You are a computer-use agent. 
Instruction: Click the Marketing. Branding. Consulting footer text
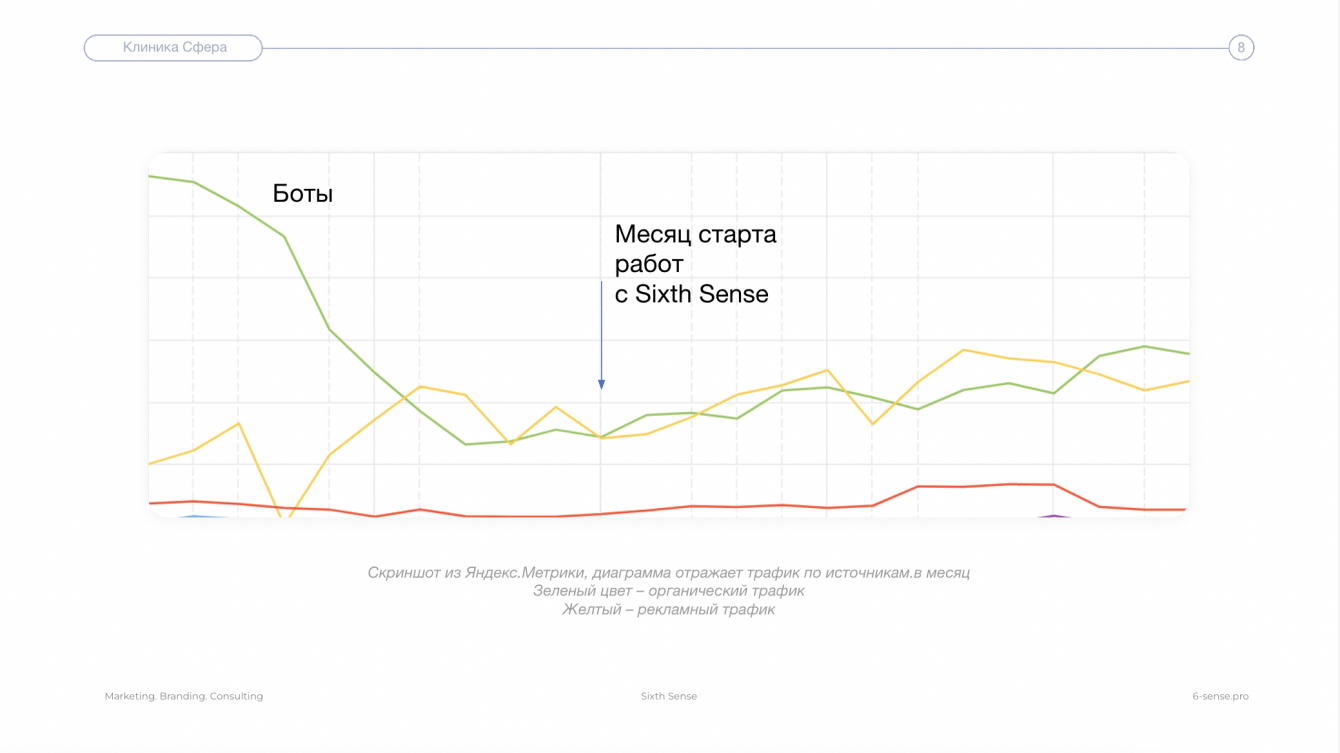pyautogui.click(x=184, y=696)
